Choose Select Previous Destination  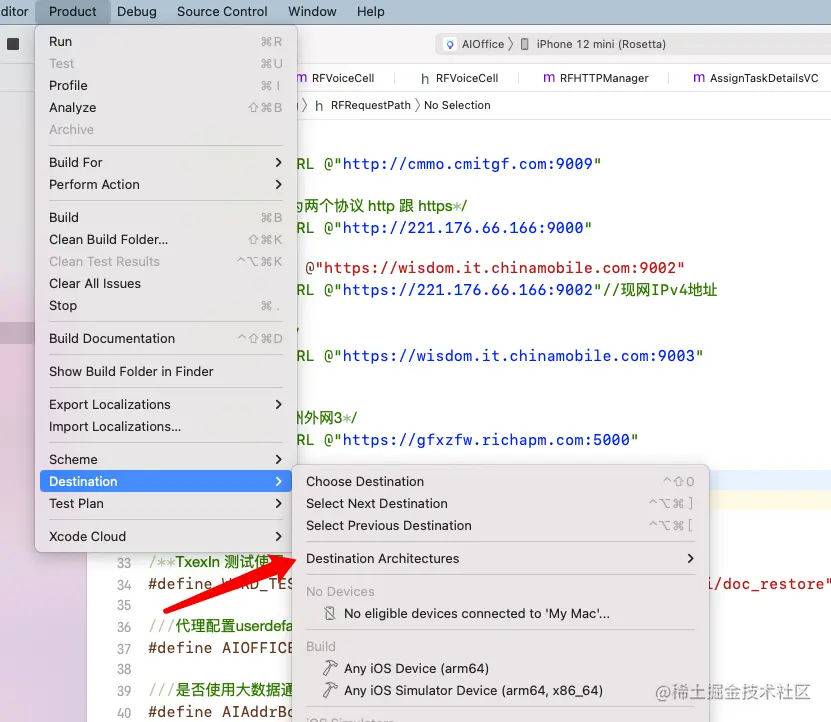pos(500,526)
